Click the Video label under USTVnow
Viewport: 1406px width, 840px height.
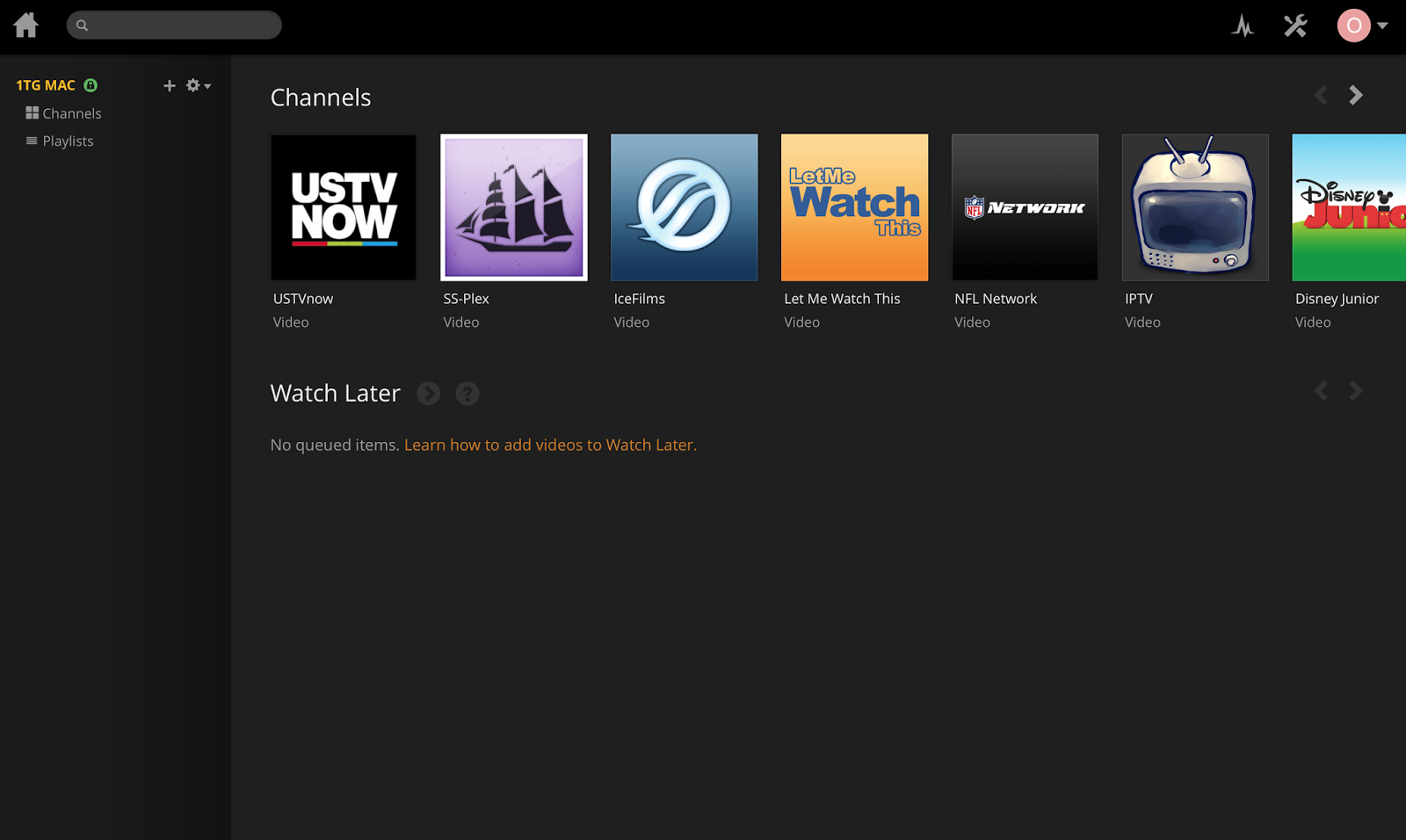291,322
